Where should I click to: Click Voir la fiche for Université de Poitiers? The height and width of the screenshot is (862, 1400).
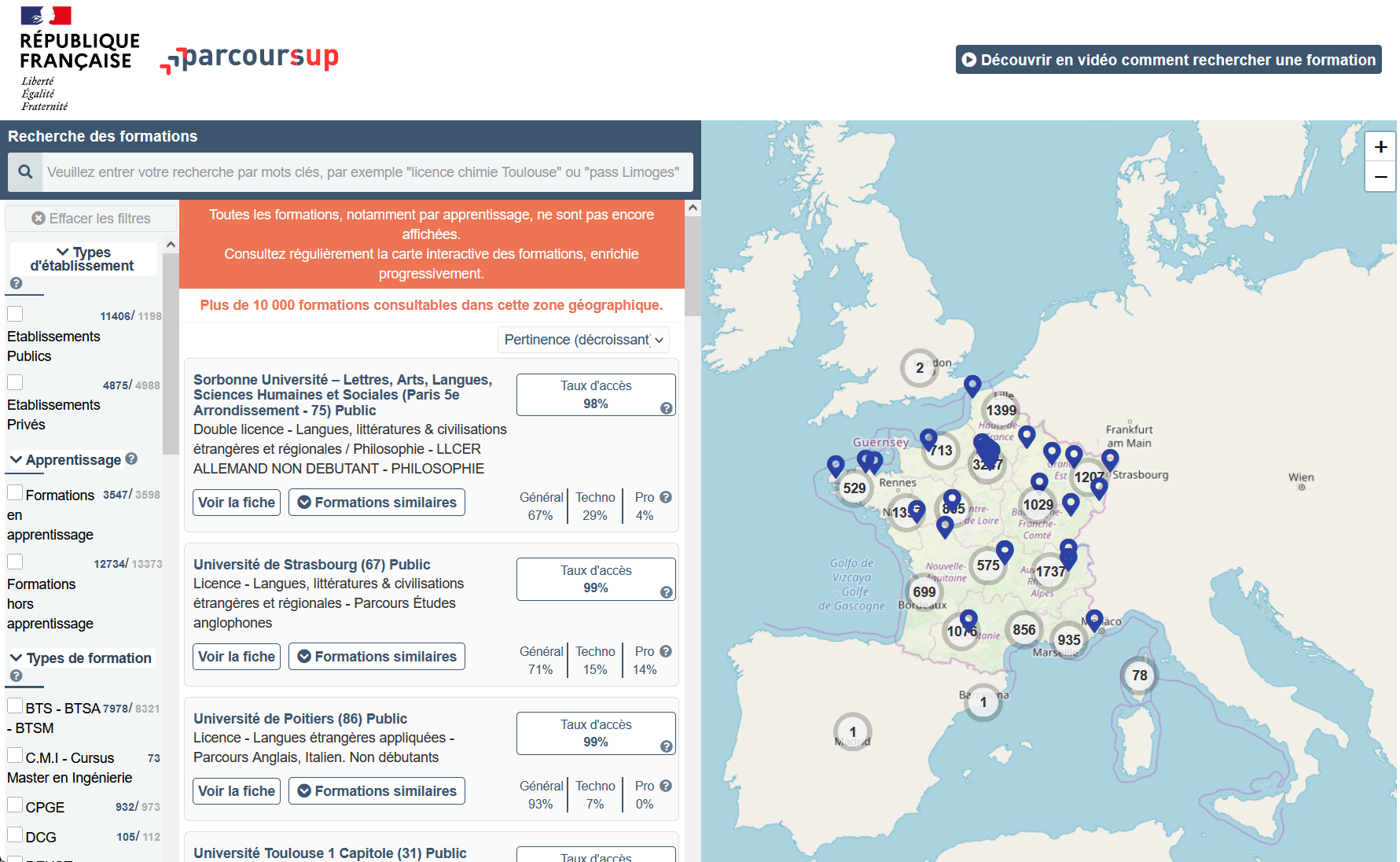(237, 791)
